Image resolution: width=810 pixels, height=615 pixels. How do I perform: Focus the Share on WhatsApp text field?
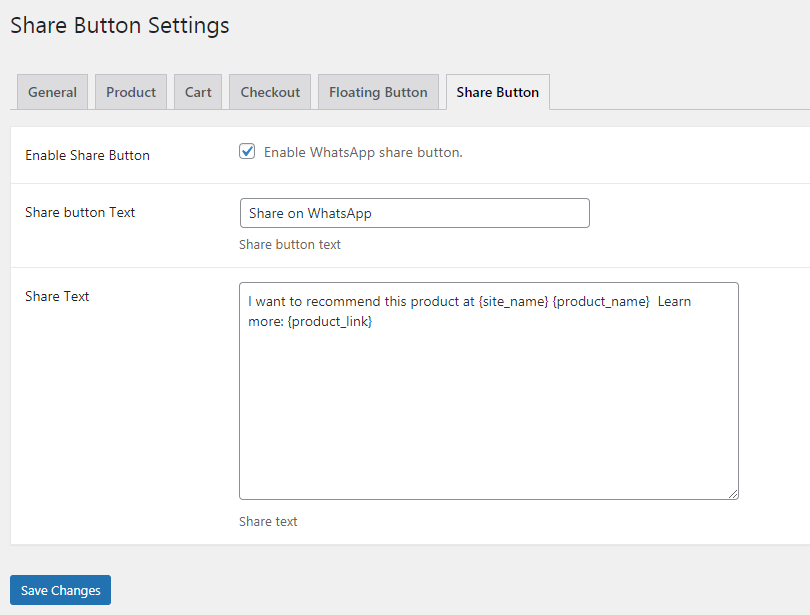pyautogui.click(x=414, y=213)
